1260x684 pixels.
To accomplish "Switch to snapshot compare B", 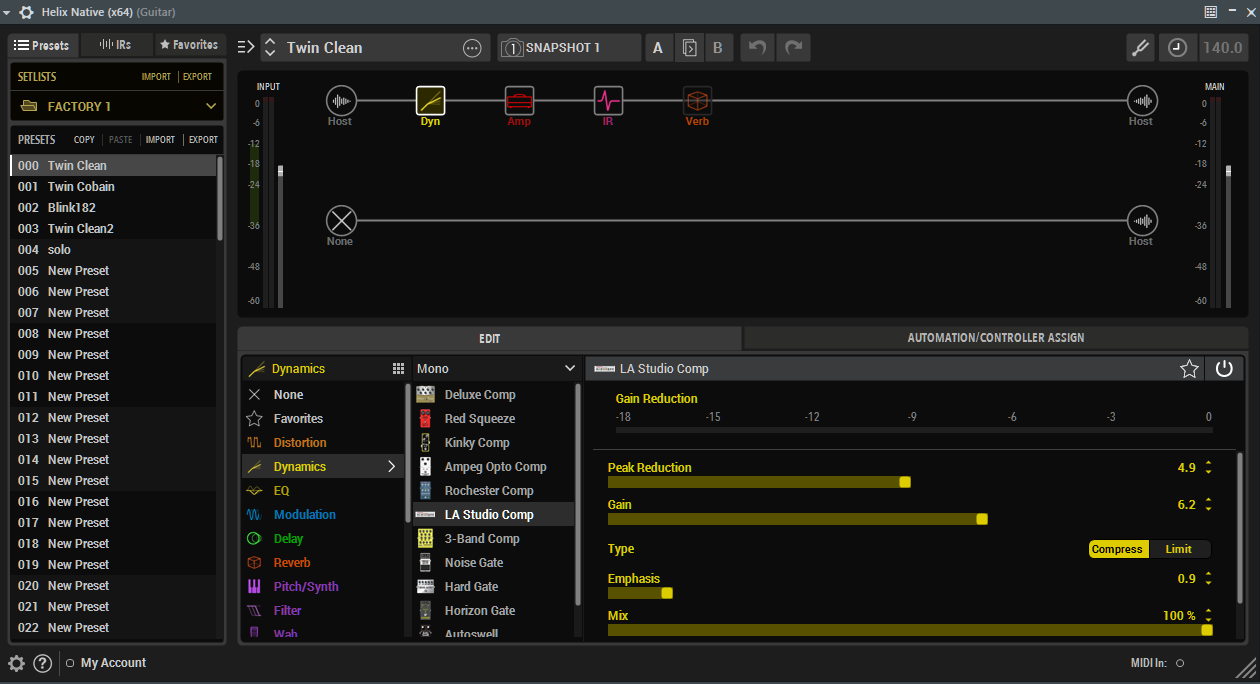I will point(717,48).
